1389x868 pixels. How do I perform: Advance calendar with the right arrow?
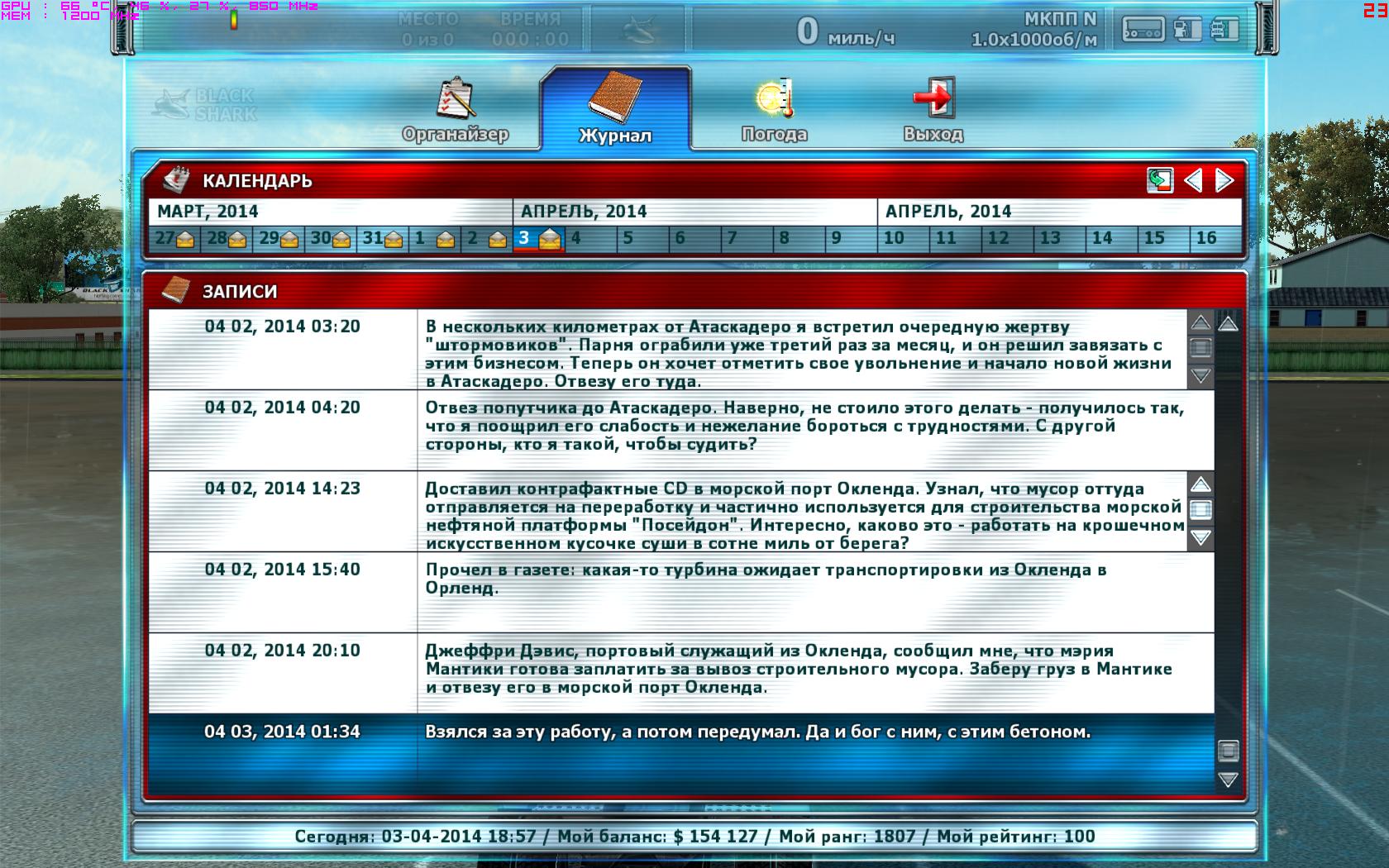1224,180
